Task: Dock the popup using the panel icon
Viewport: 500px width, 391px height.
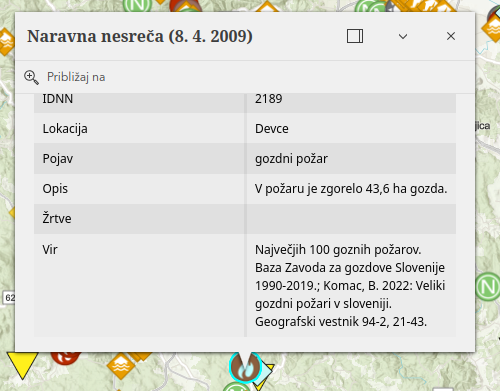Action: click(x=355, y=36)
